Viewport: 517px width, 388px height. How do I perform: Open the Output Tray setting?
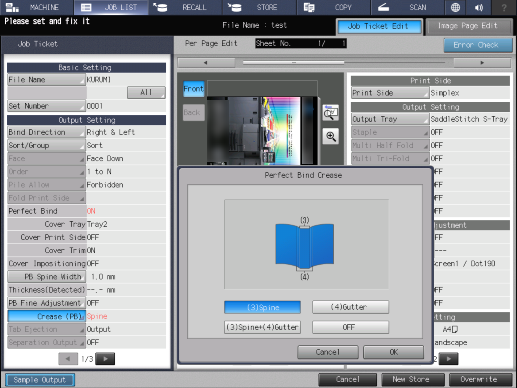click(x=390, y=119)
